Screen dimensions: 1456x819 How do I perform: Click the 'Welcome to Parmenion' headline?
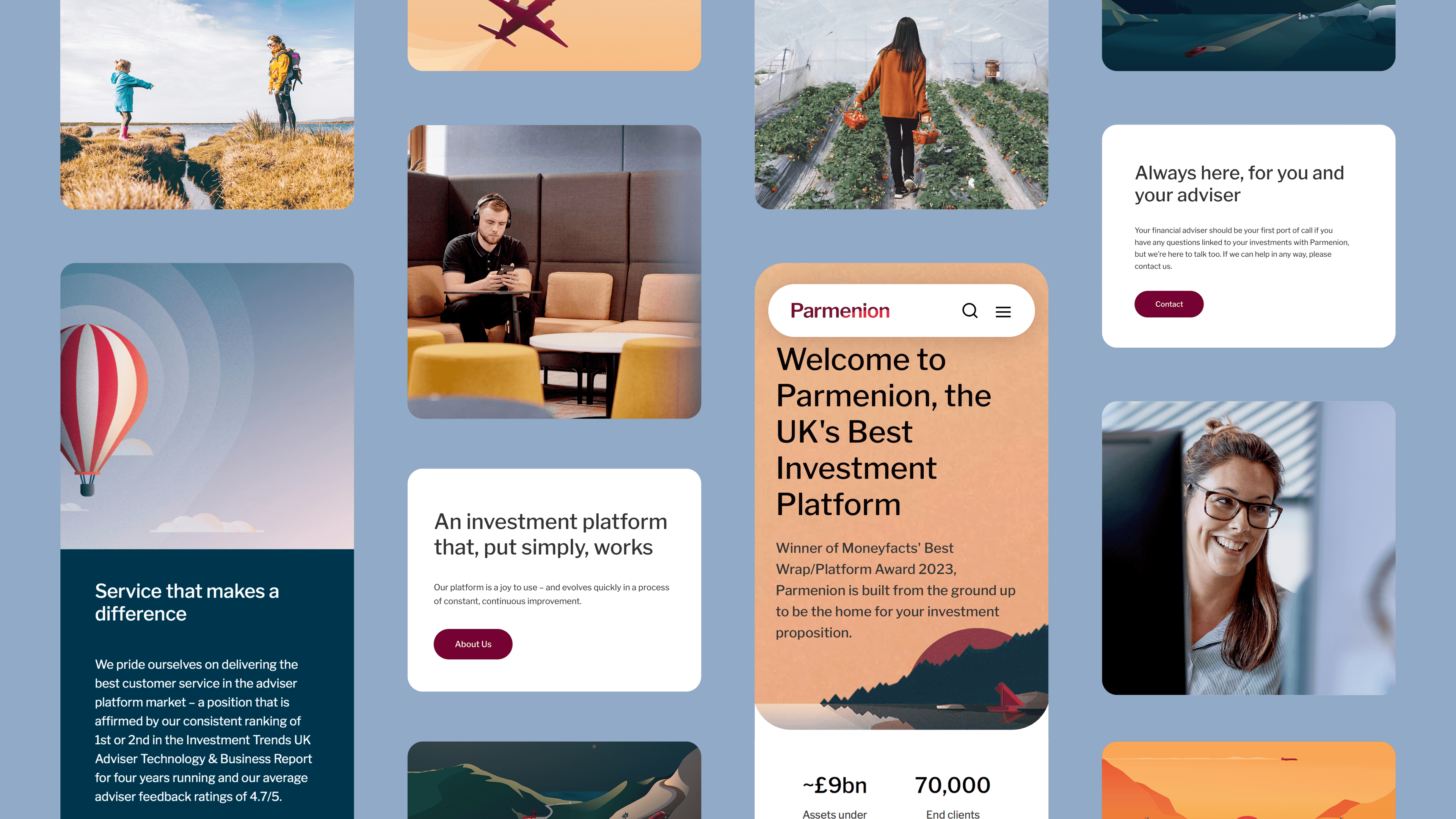pos(883,432)
